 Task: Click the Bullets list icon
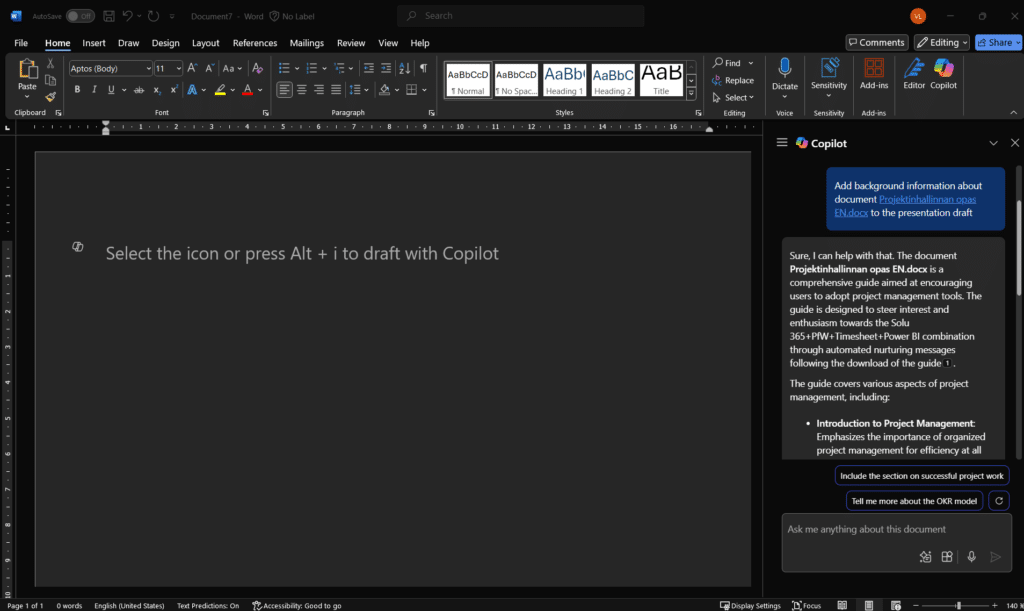pyautogui.click(x=284, y=69)
